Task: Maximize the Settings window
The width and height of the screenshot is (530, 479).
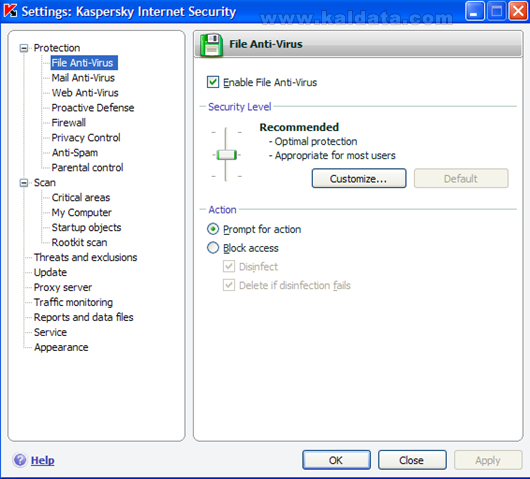Action: [496, 11]
